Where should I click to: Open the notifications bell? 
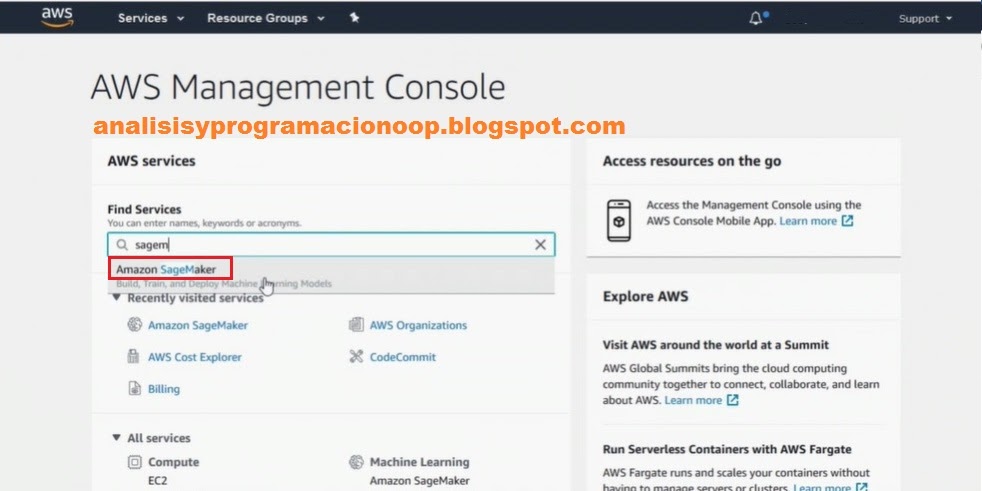(x=757, y=18)
